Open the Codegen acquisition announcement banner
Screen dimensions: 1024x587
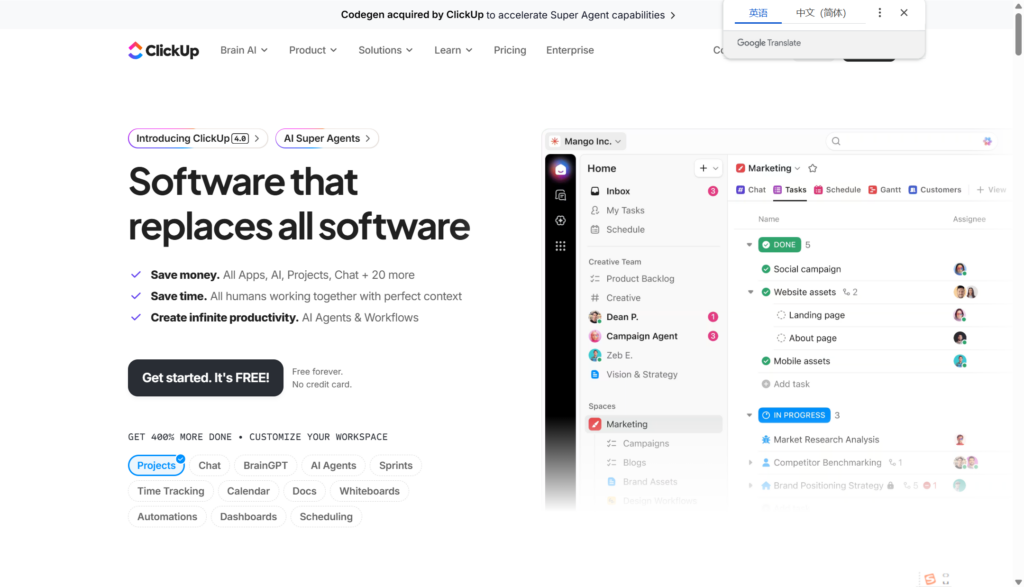pyautogui.click(x=508, y=14)
